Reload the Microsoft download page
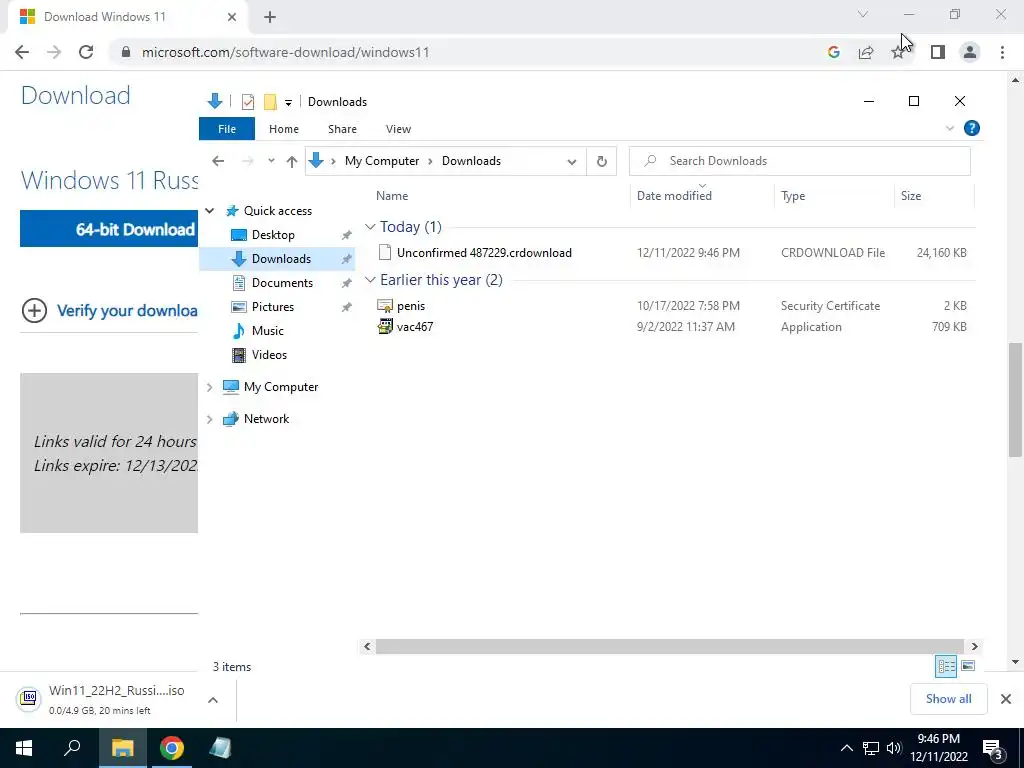1024x768 pixels. point(86,52)
